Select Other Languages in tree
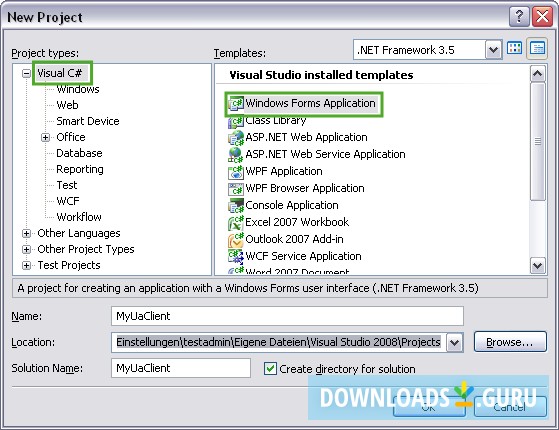Image resolution: width=559 pixels, height=430 pixels. (x=79, y=233)
